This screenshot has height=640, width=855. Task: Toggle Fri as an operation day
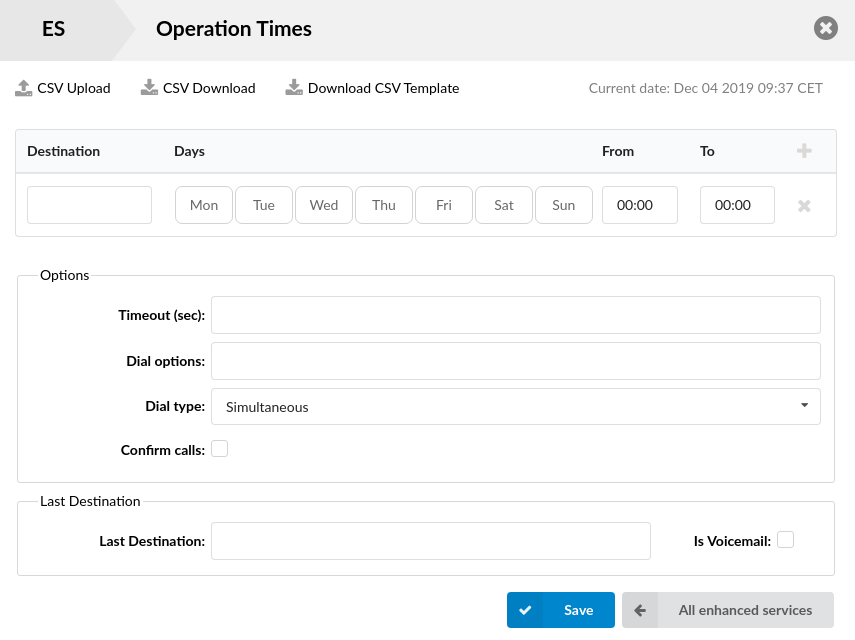point(443,205)
